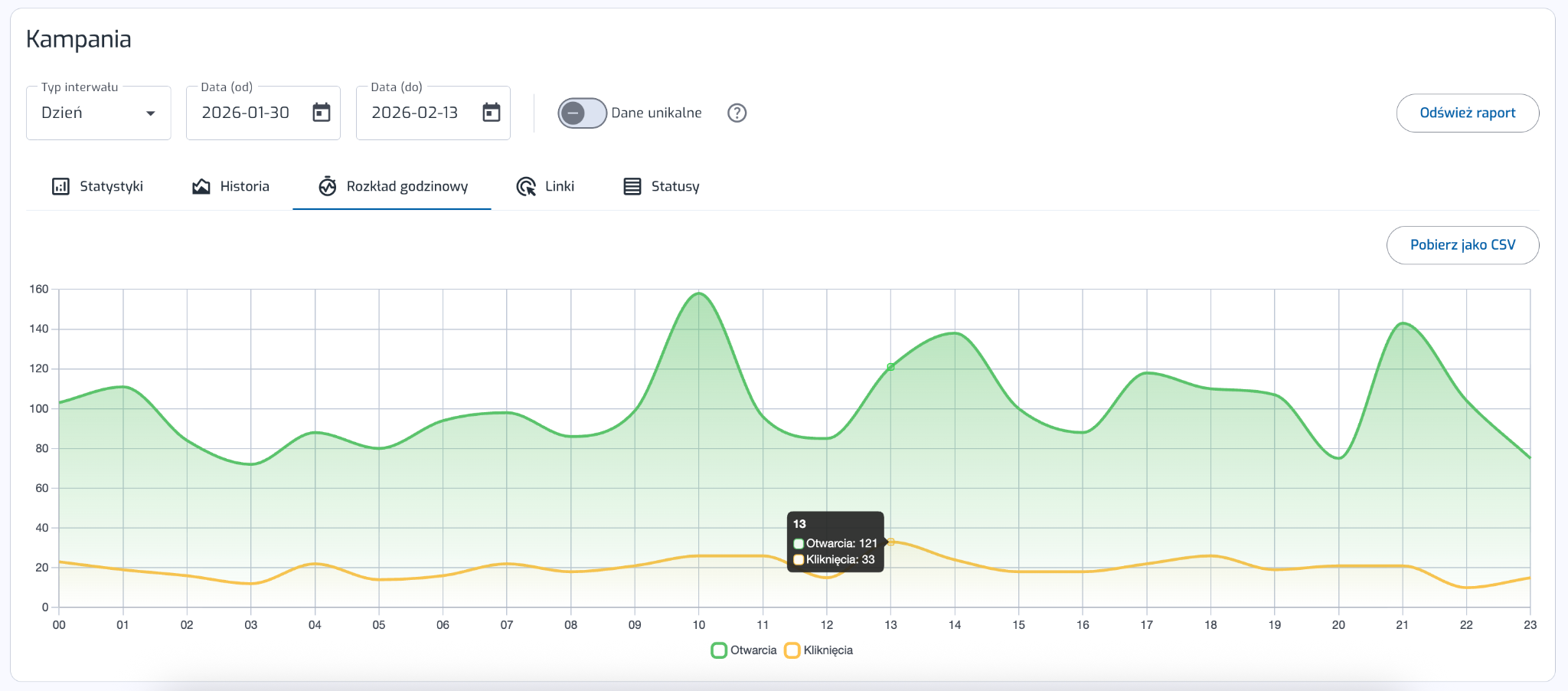The image size is (1568, 691).
Task: Open calendar picker for Data (do)
Action: 492,113
